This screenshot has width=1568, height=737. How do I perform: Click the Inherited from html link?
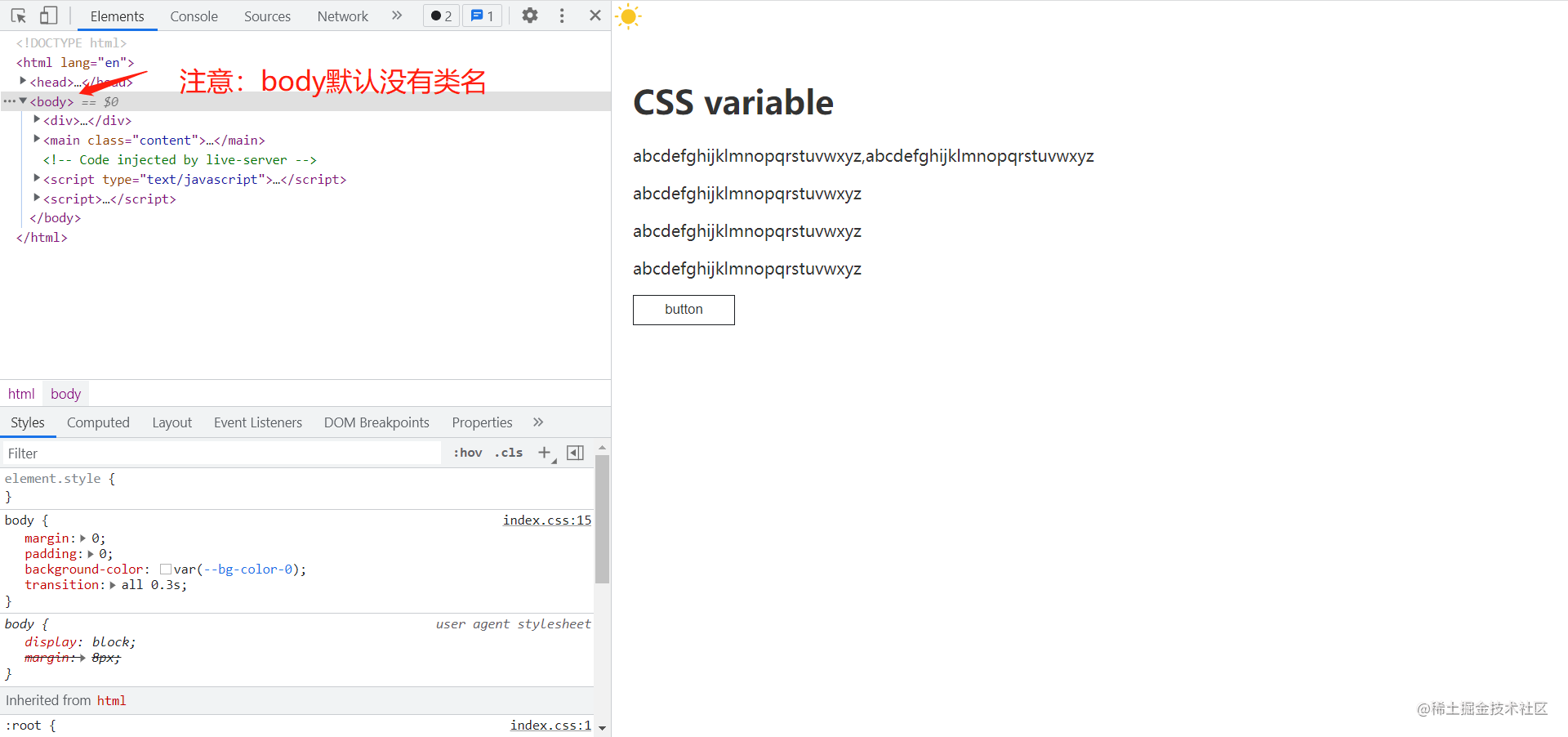111,701
